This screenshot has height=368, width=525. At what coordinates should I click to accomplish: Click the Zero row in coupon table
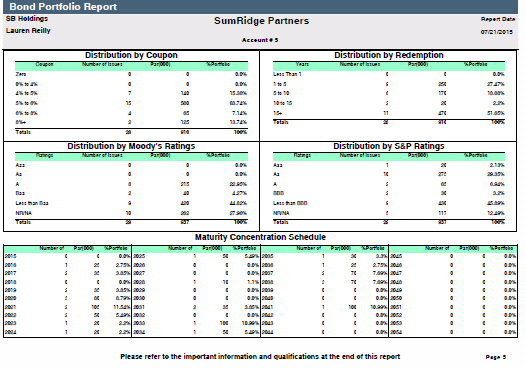(131, 74)
